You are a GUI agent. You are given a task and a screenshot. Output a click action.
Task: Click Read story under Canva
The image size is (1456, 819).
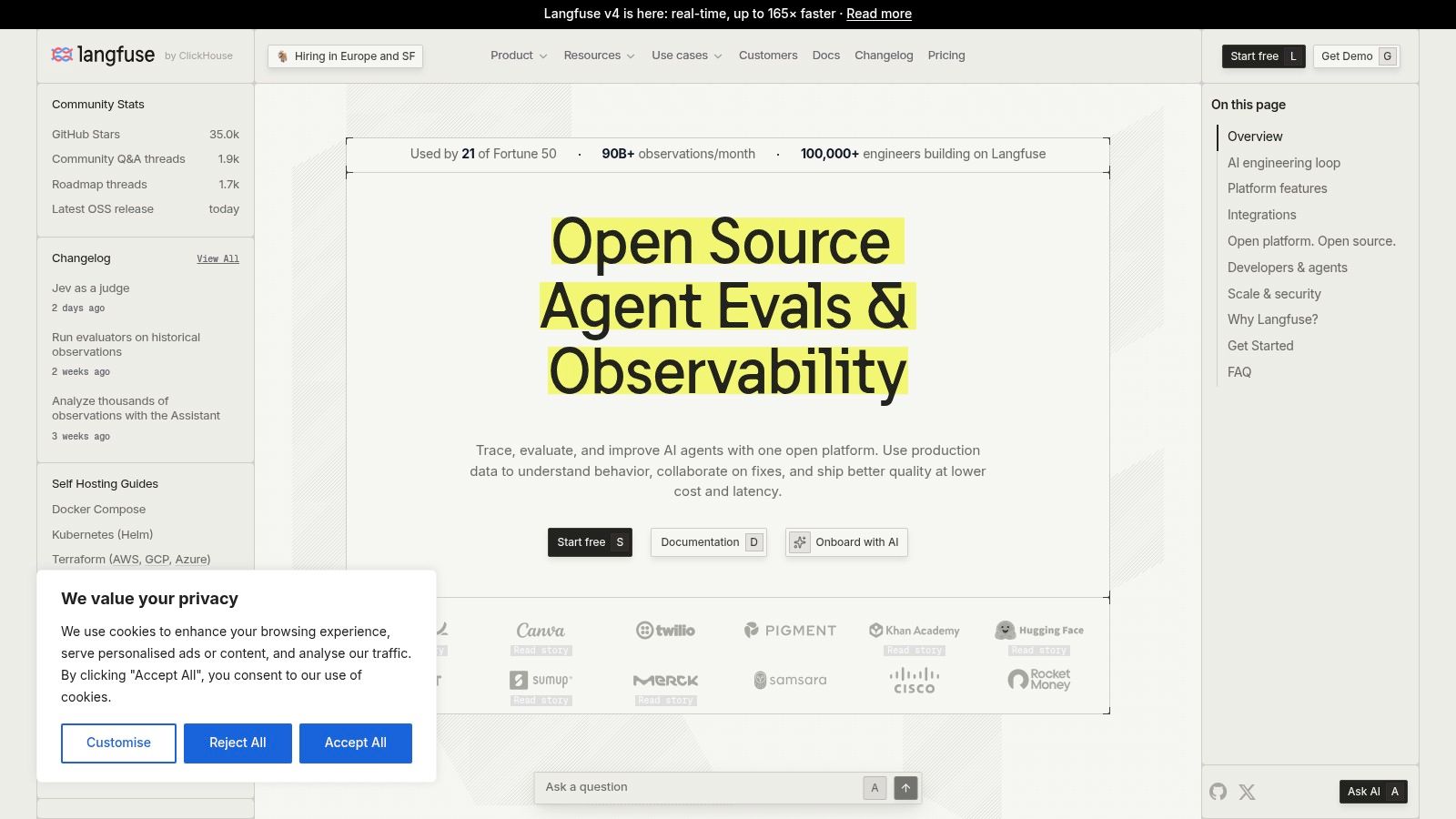(x=541, y=651)
